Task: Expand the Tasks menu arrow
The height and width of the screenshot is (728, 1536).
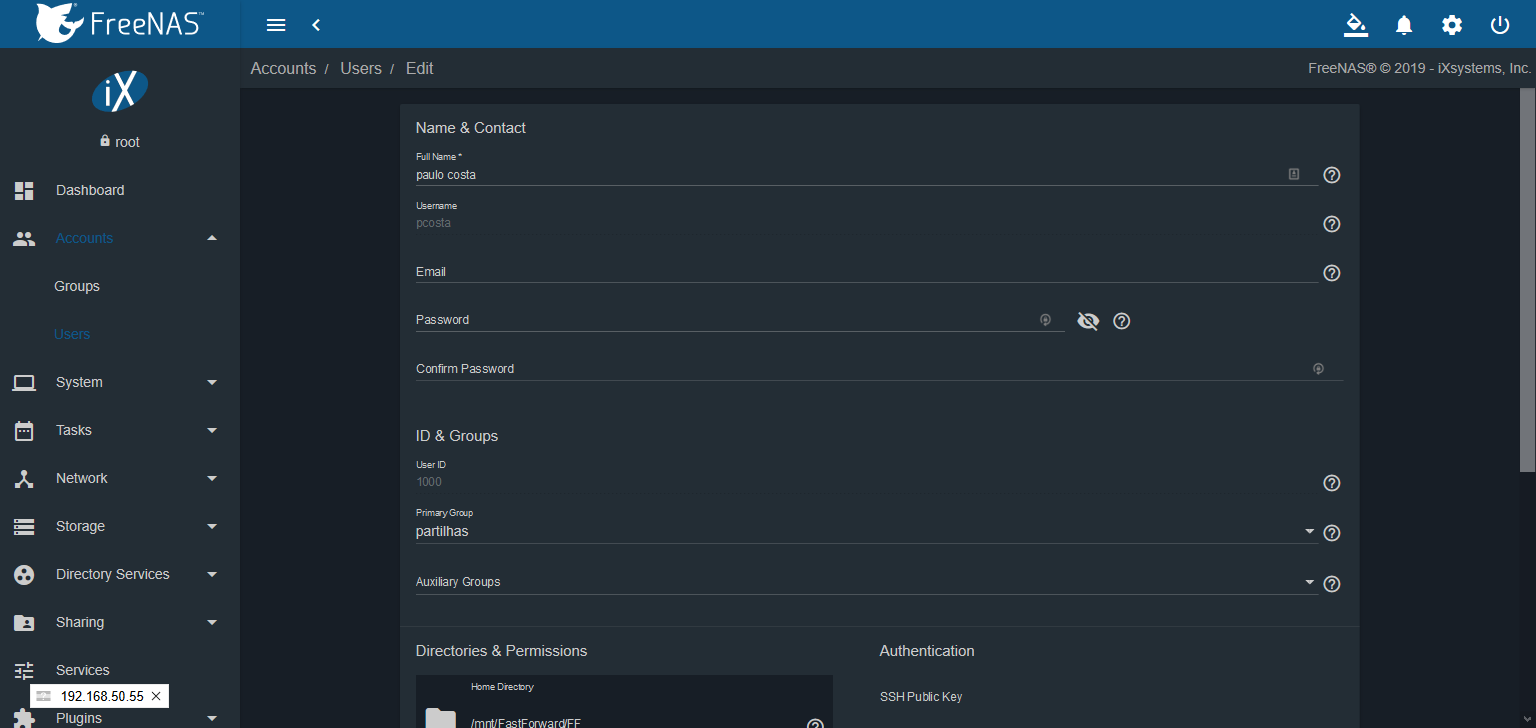Action: 212,430
